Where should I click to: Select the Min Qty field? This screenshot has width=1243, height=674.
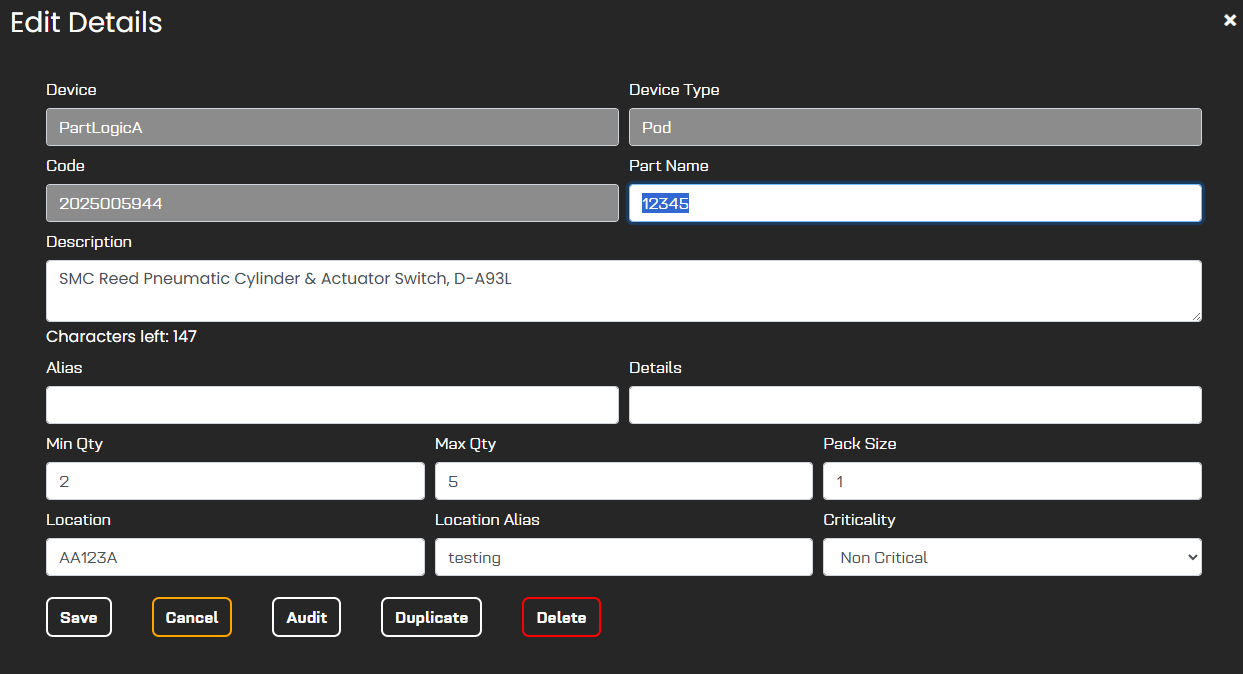[x=235, y=481]
